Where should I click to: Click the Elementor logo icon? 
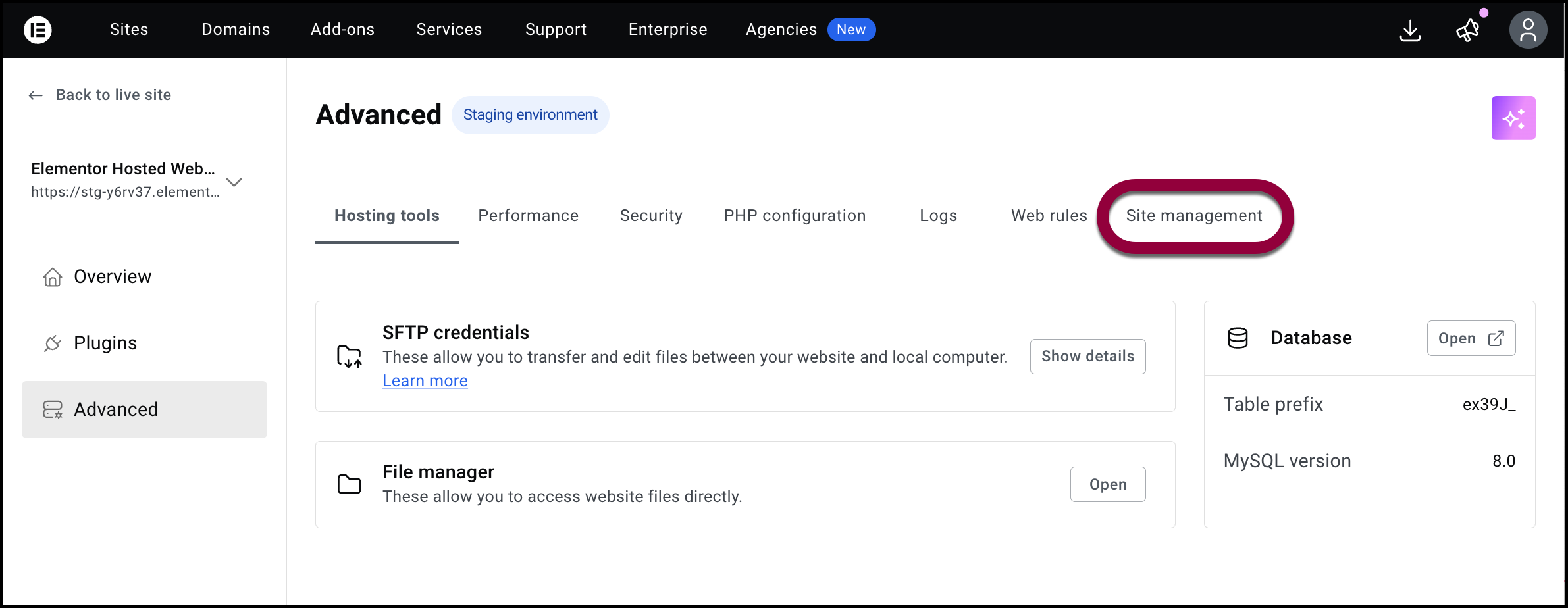[x=38, y=30]
